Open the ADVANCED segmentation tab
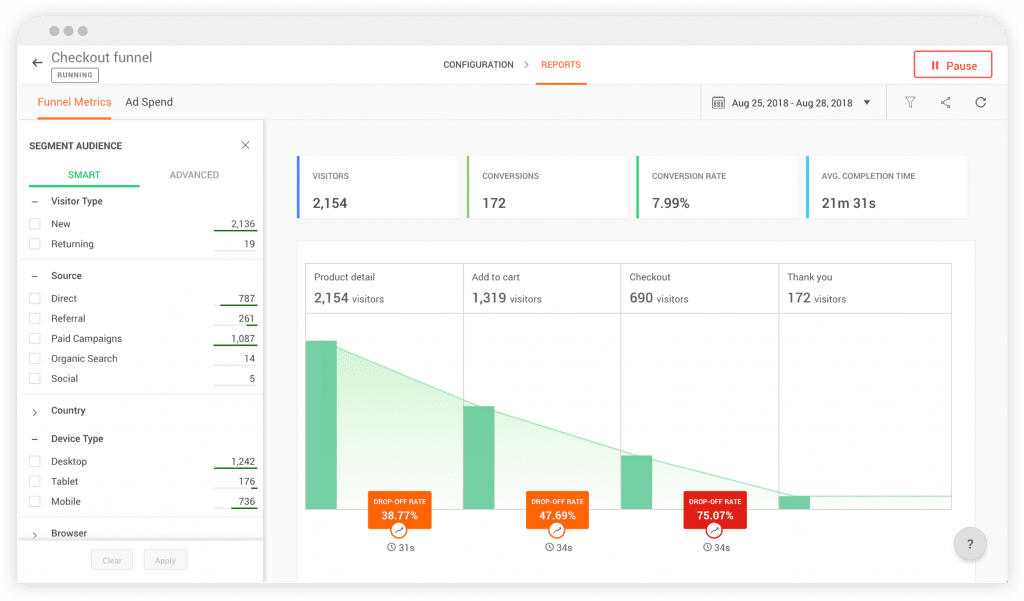 tap(193, 175)
